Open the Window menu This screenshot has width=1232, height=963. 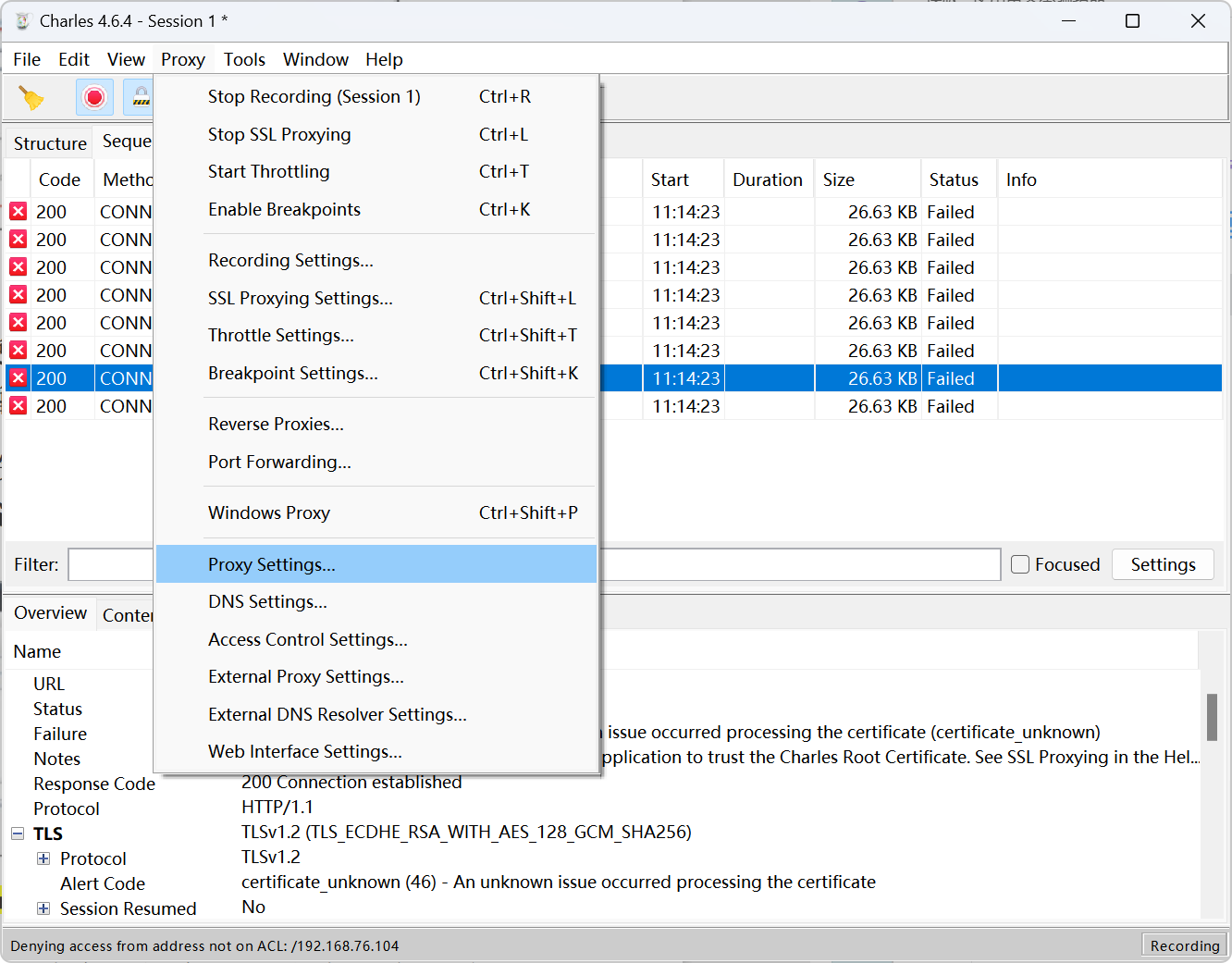[x=315, y=59]
